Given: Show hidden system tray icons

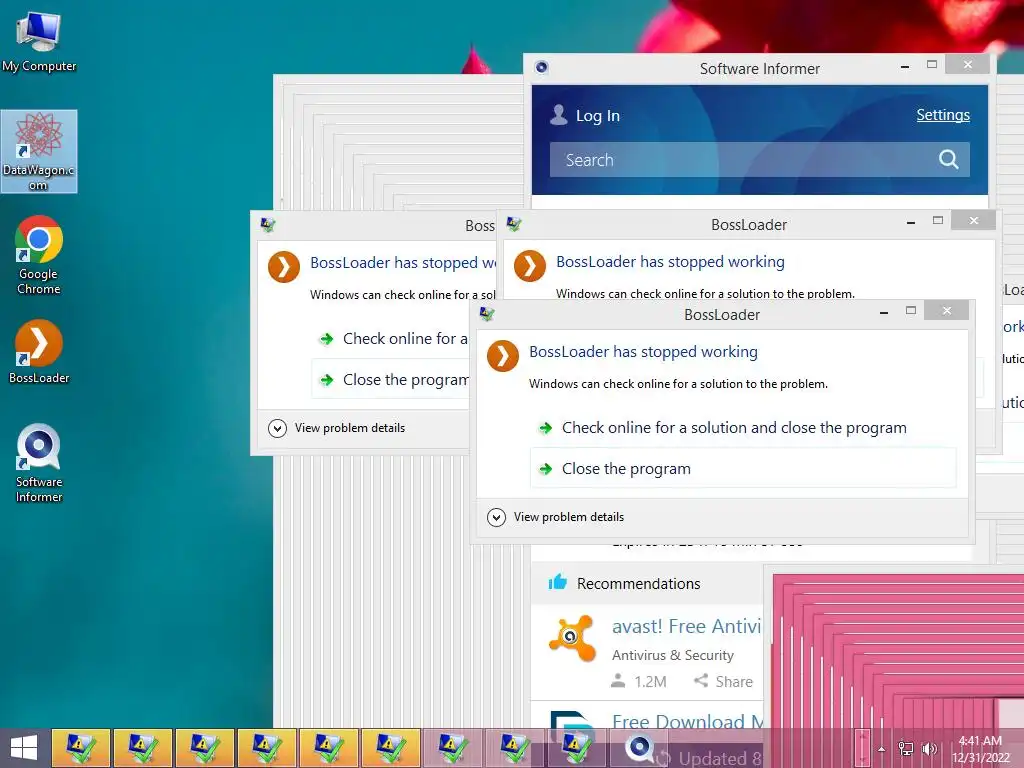Looking at the screenshot, I should [882, 749].
